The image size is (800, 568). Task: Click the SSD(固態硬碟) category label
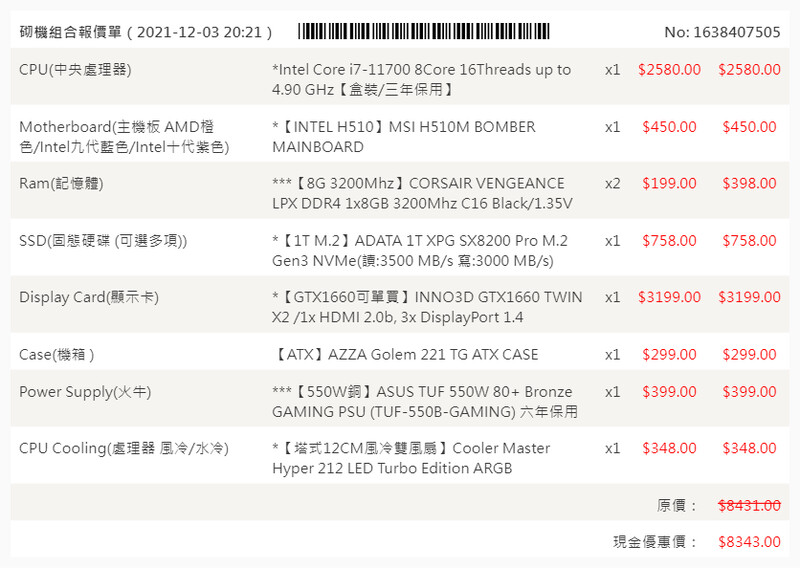coord(103,241)
